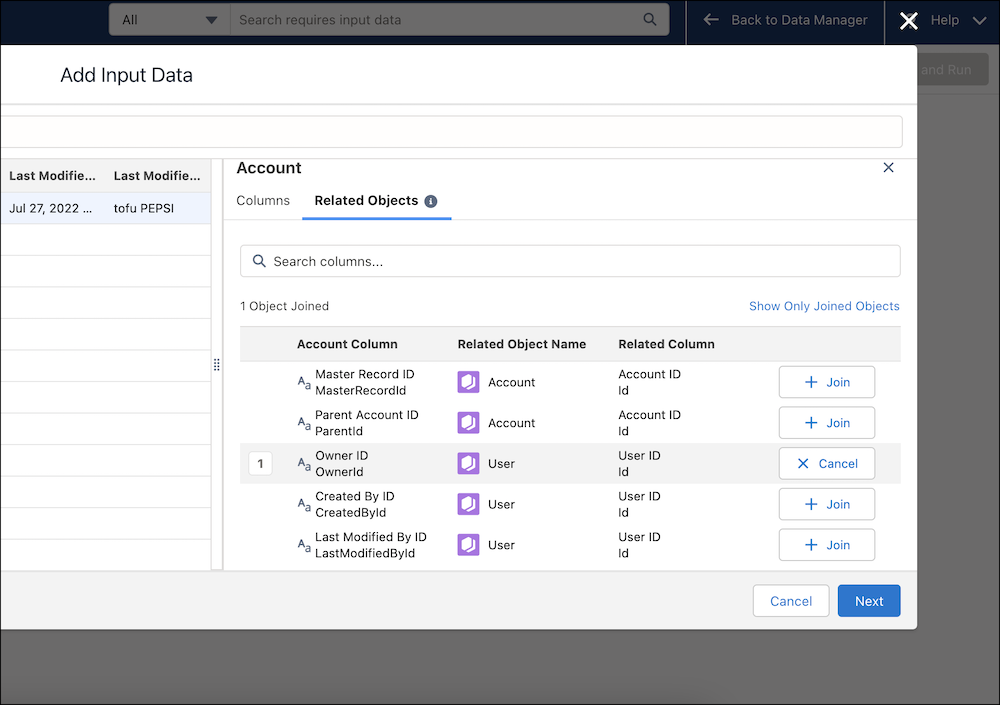Screen dimensions: 1000x705
Task: Click the search magnifier icon in top bar
Action: tap(650, 19)
